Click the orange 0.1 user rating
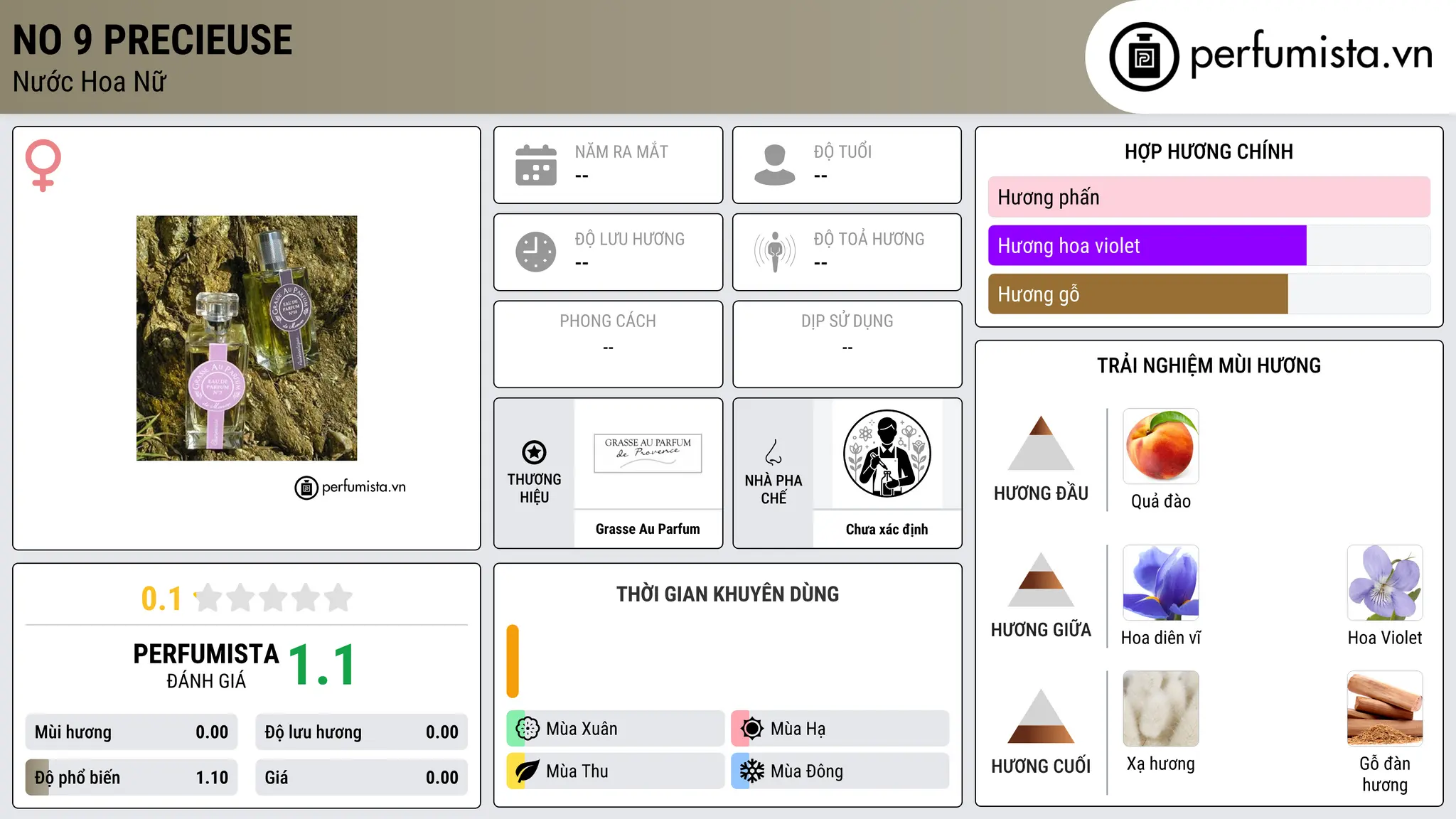This screenshot has height=819, width=1456. click(161, 599)
